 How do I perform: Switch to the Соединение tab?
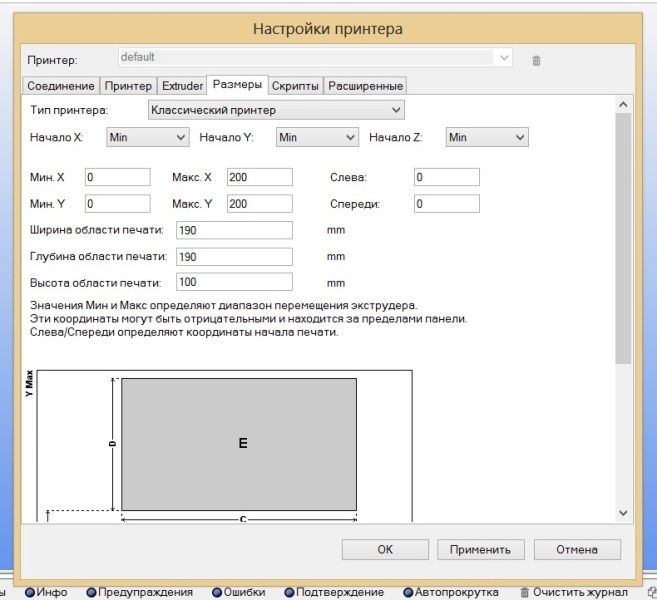(61, 86)
